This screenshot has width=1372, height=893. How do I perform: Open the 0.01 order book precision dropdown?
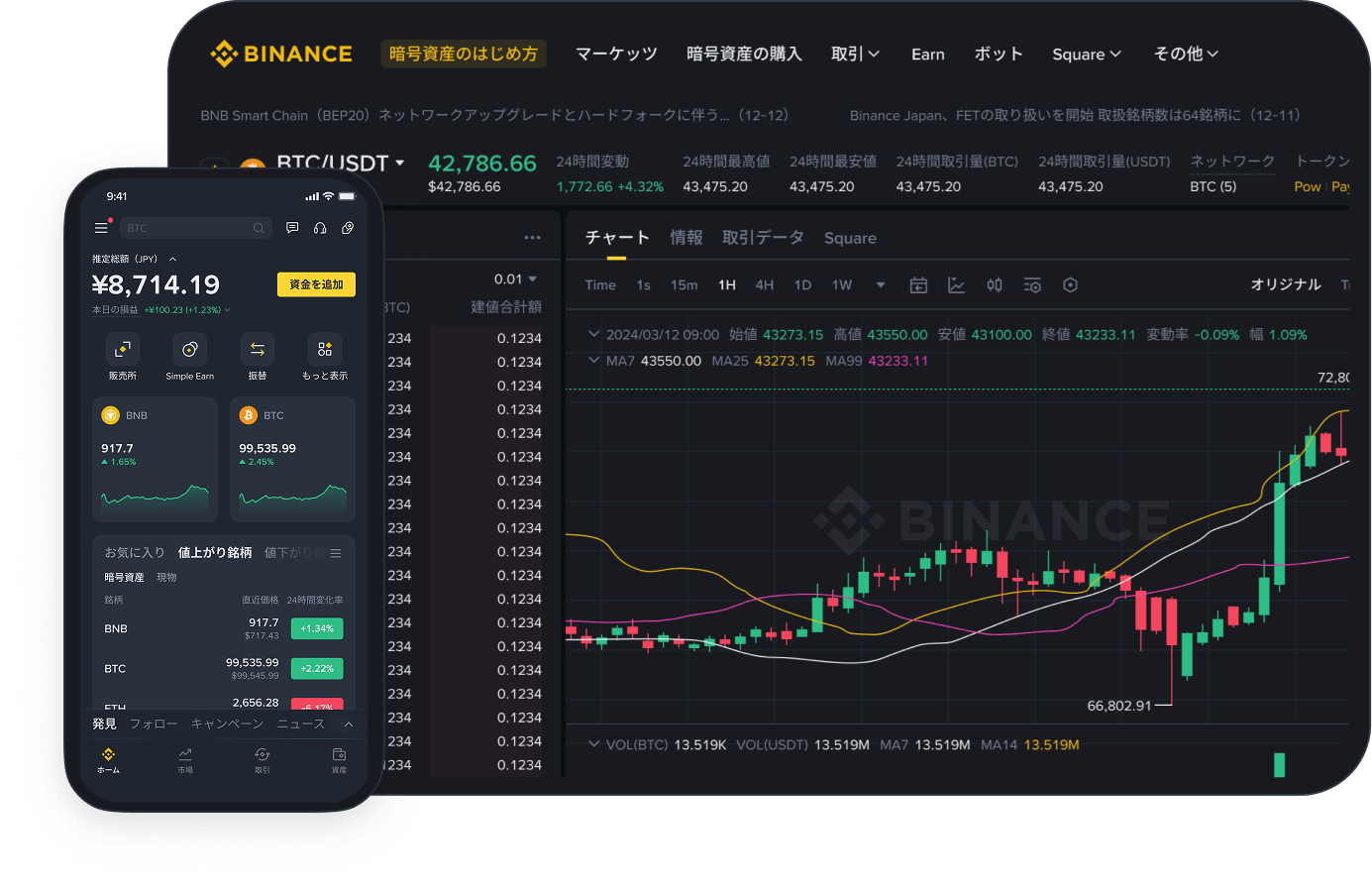515,279
